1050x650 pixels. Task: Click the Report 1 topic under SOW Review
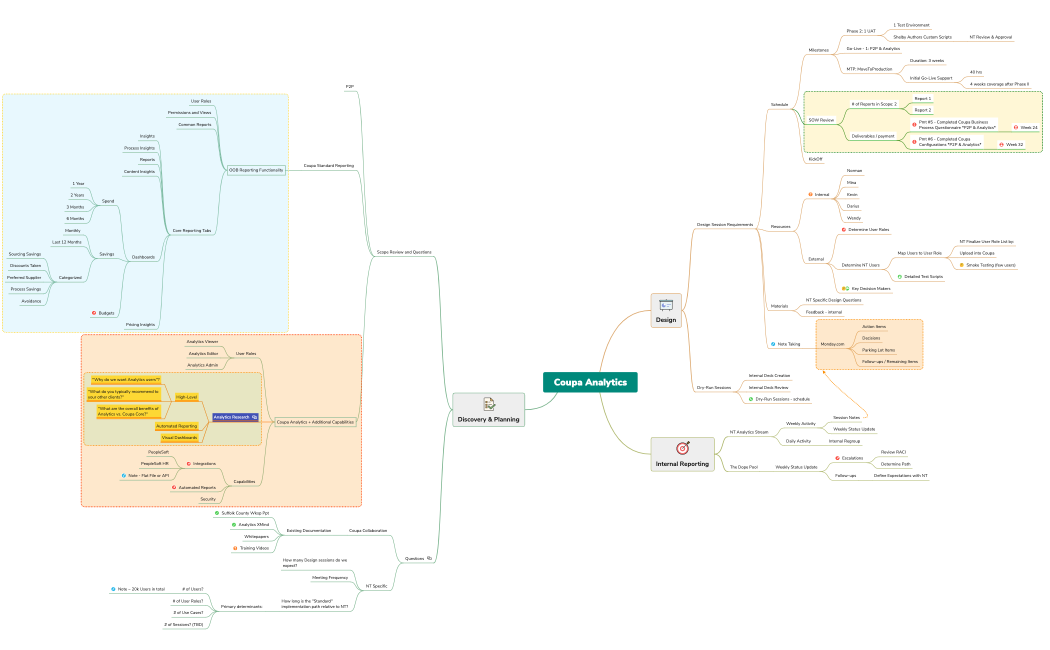pyautogui.click(x=921, y=98)
